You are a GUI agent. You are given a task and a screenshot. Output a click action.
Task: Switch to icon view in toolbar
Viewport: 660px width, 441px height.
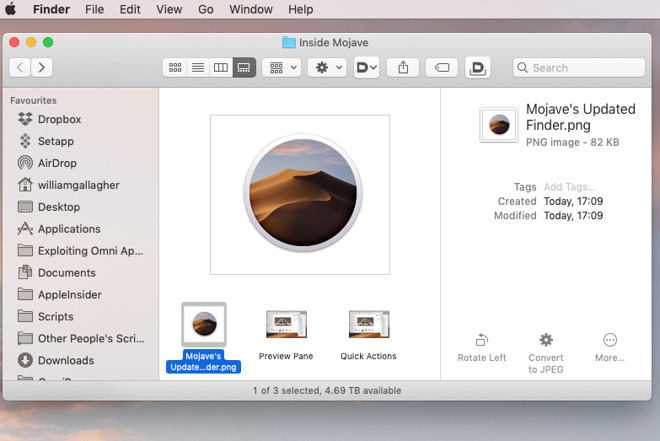click(x=175, y=67)
